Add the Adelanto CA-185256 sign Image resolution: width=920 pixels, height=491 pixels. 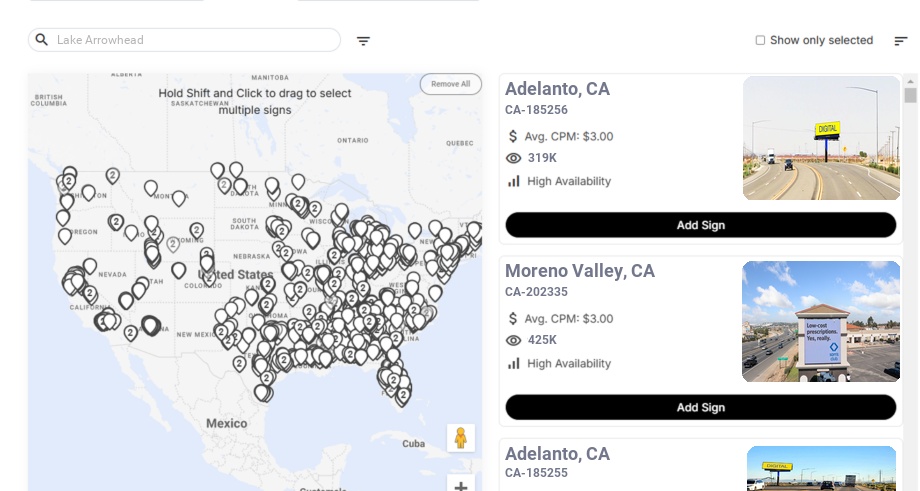[700, 225]
